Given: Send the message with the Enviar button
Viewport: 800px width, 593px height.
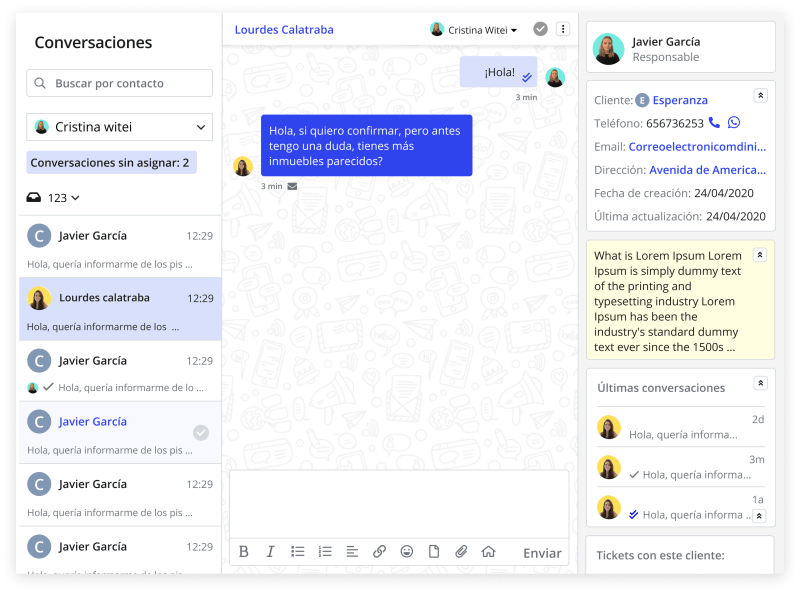Looking at the screenshot, I should tap(542, 552).
